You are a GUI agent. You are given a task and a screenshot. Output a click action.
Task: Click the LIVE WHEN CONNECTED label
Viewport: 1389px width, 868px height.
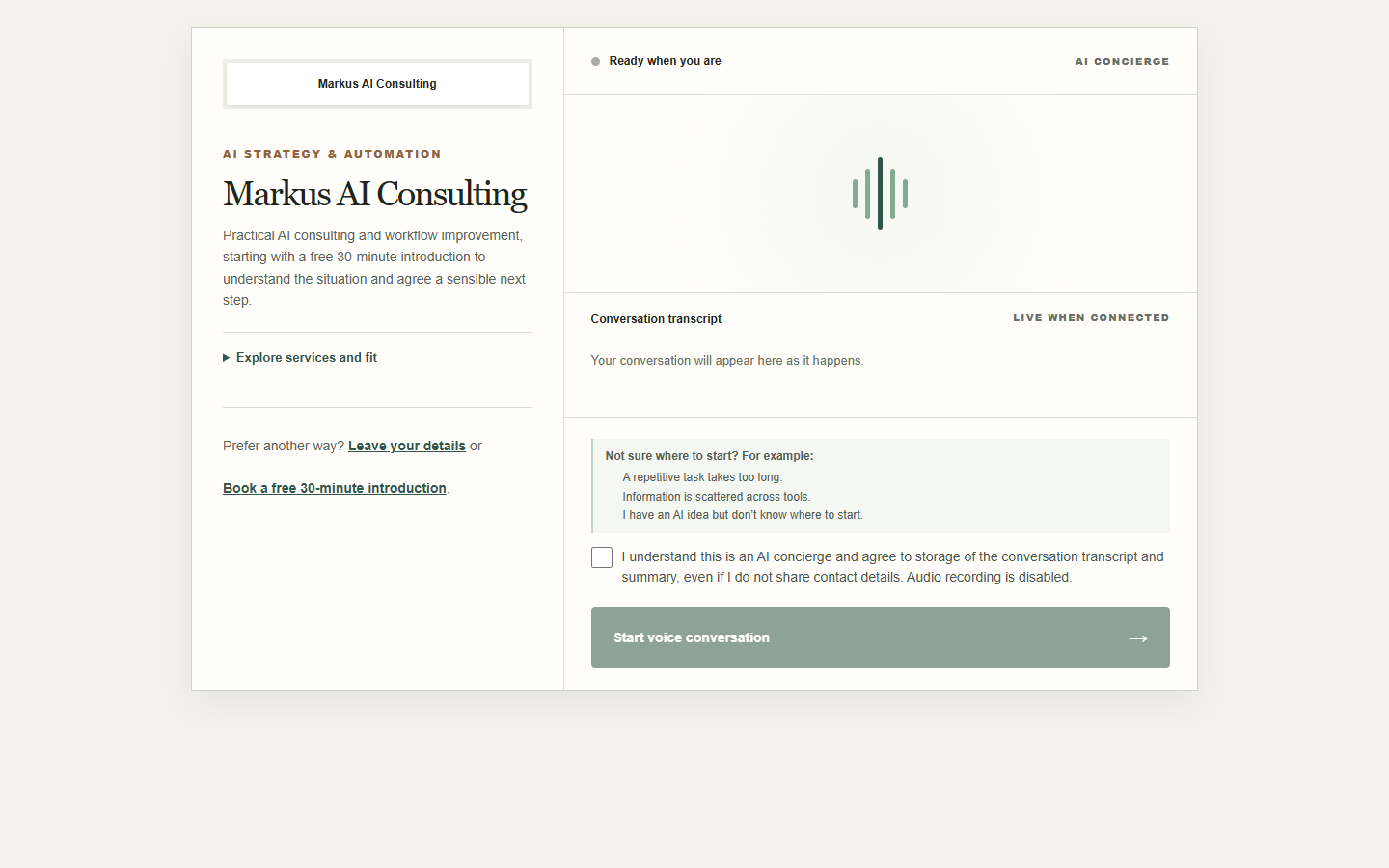pyautogui.click(x=1091, y=317)
